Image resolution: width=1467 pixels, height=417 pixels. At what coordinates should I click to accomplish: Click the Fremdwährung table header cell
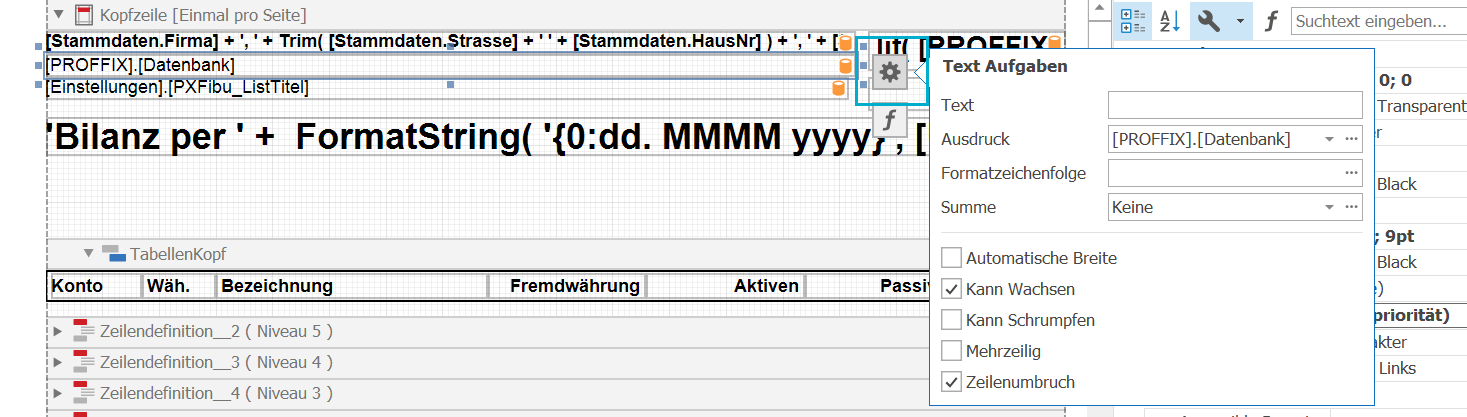(567, 286)
